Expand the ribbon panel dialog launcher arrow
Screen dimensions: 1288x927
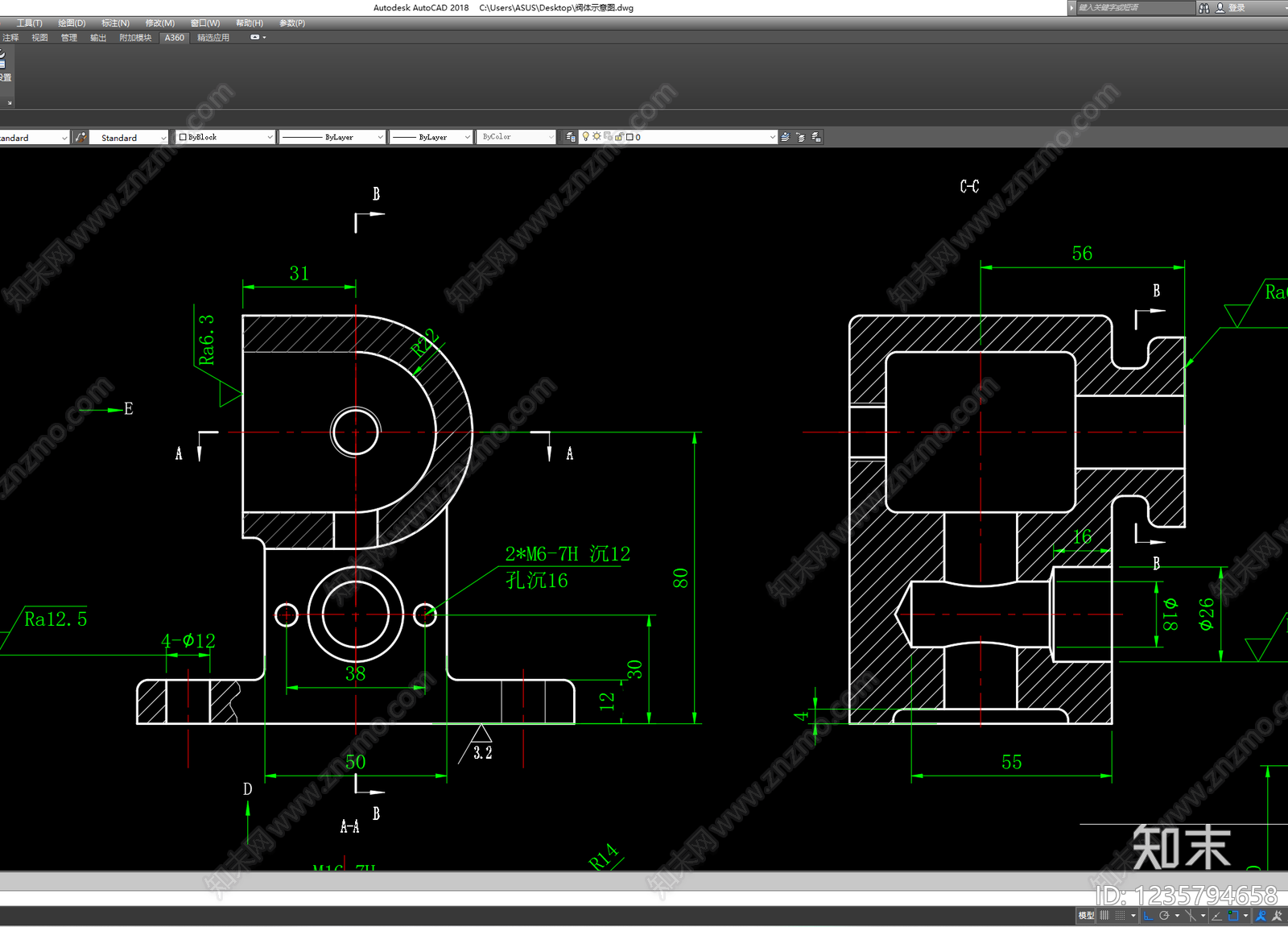10,103
